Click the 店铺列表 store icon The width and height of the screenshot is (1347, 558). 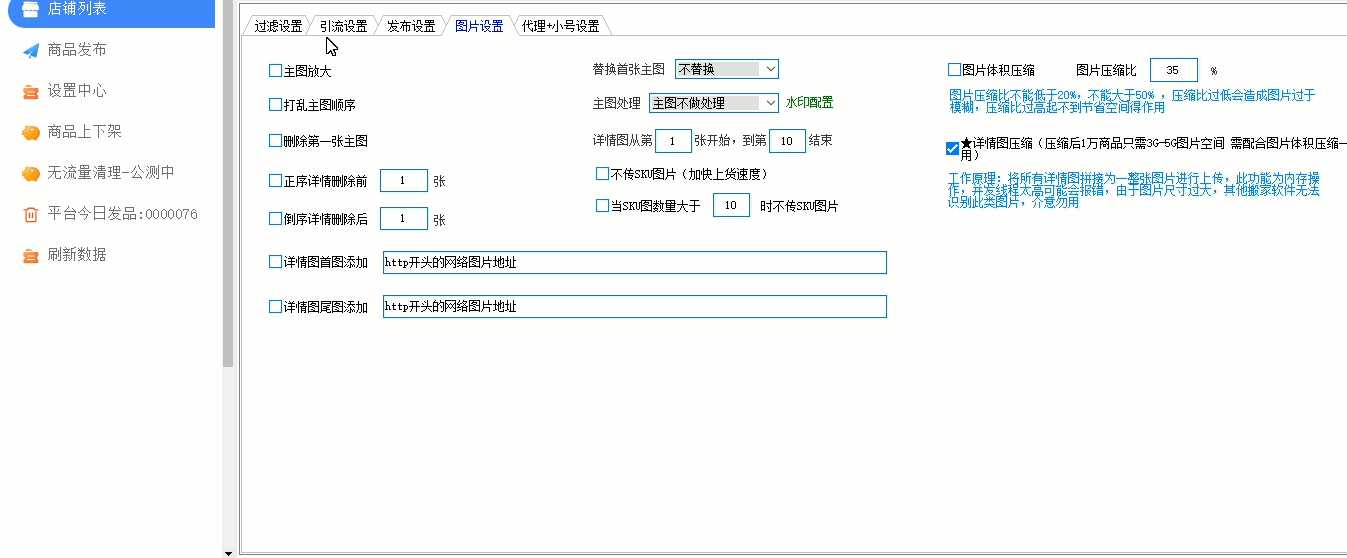(x=31, y=9)
